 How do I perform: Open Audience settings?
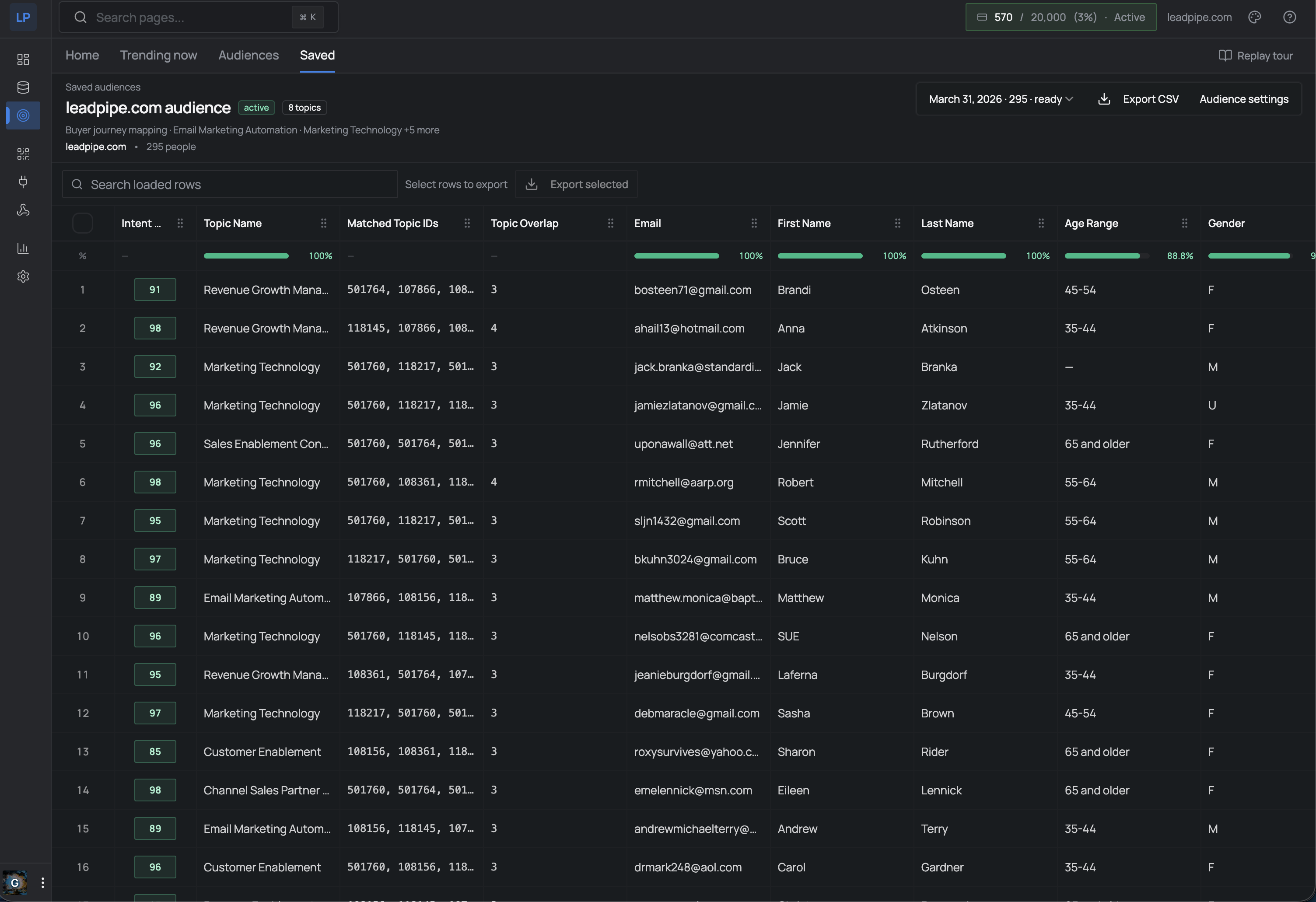(x=1243, y=98)
